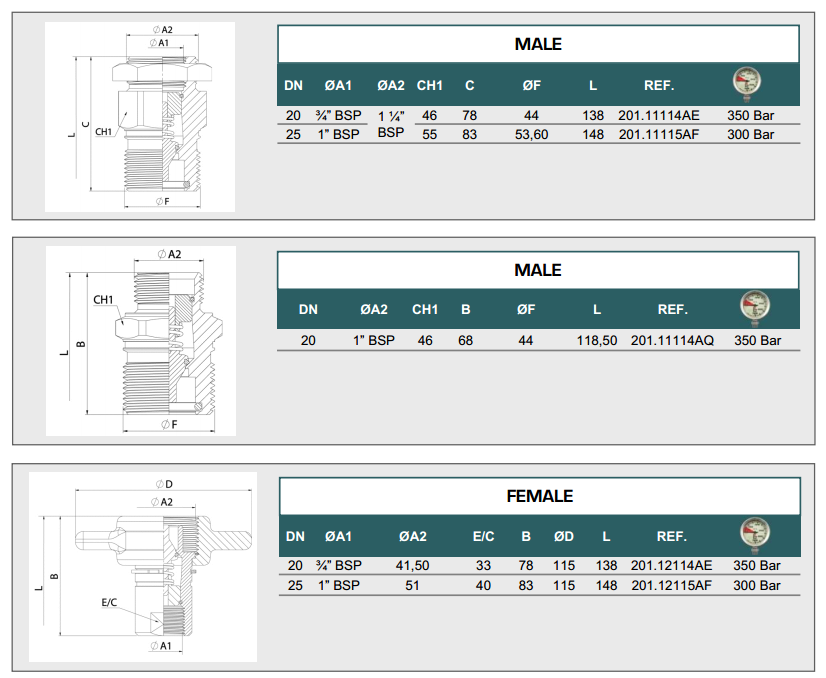This screenshot has height=678, width=826.
Task: Click the E/C column header
Action: [483, 537]
